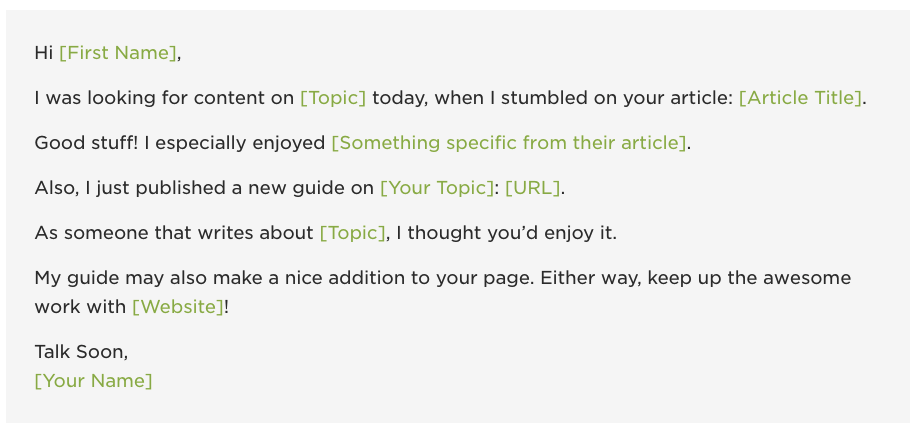Select the [Website] placeholder

(178, 307)
